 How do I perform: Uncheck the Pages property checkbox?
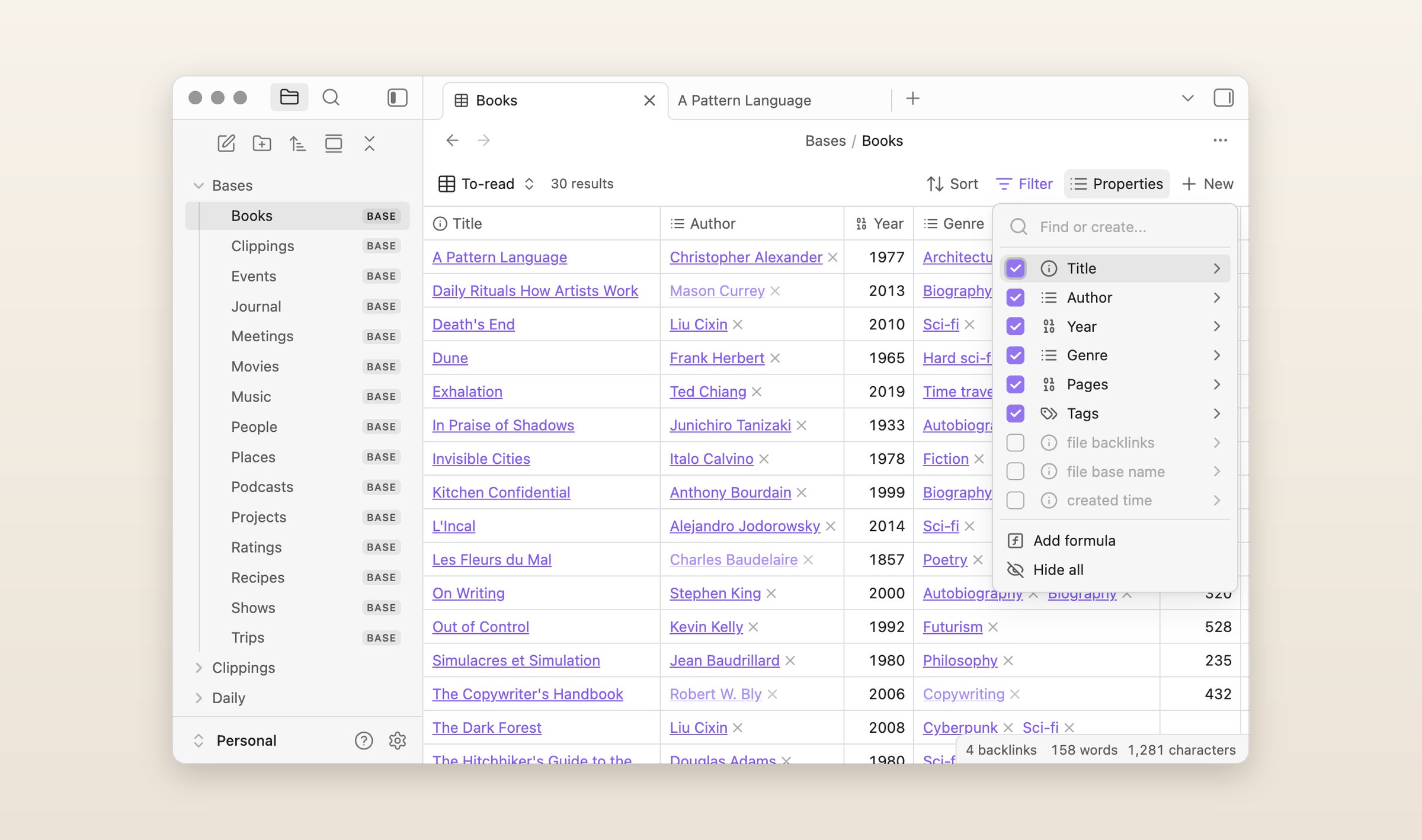1016,384
